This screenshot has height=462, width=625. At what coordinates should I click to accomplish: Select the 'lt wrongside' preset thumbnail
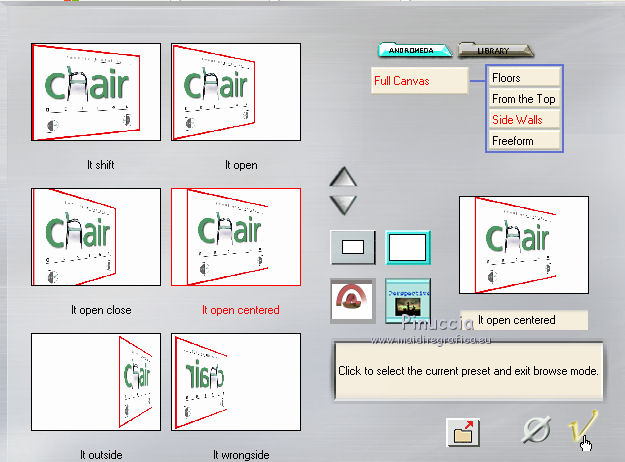pyautogui.click(x=236, y=382)
